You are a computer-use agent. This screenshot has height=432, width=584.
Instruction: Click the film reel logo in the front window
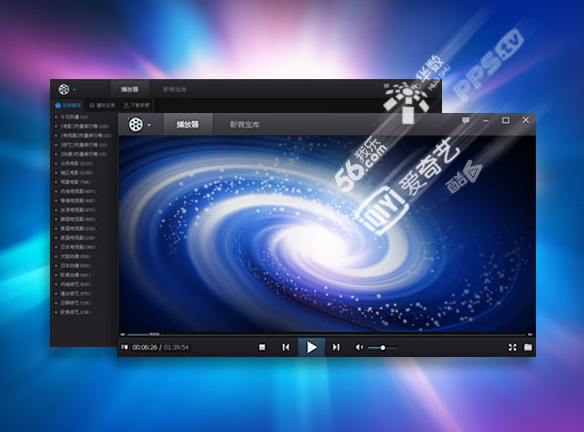point(136,124)
